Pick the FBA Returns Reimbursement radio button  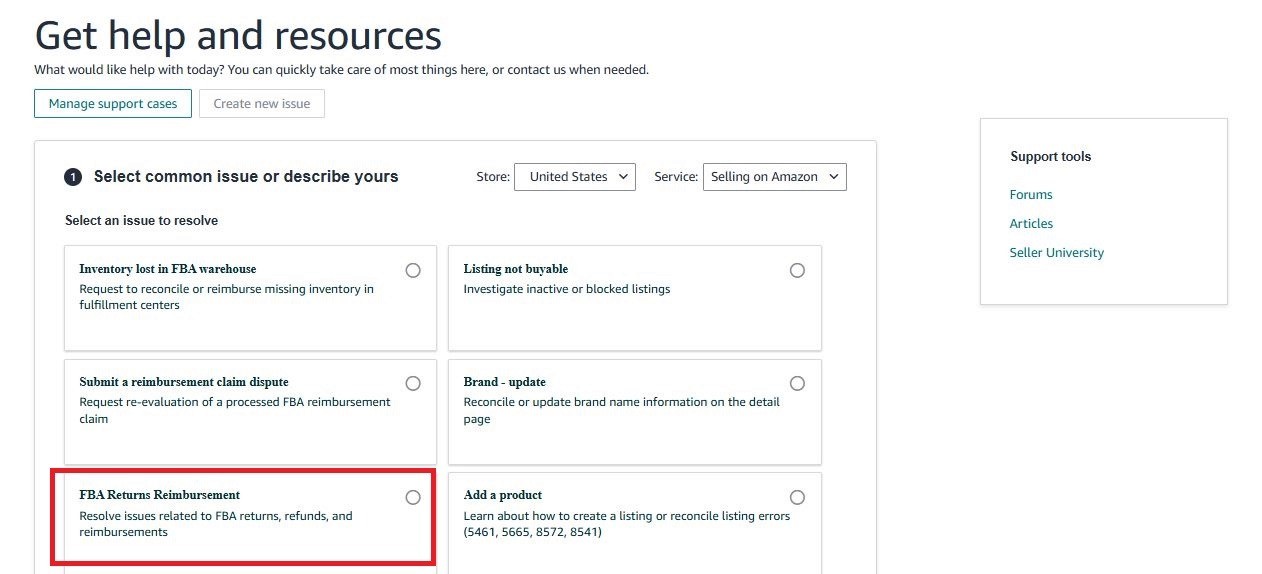pos(413,497)
